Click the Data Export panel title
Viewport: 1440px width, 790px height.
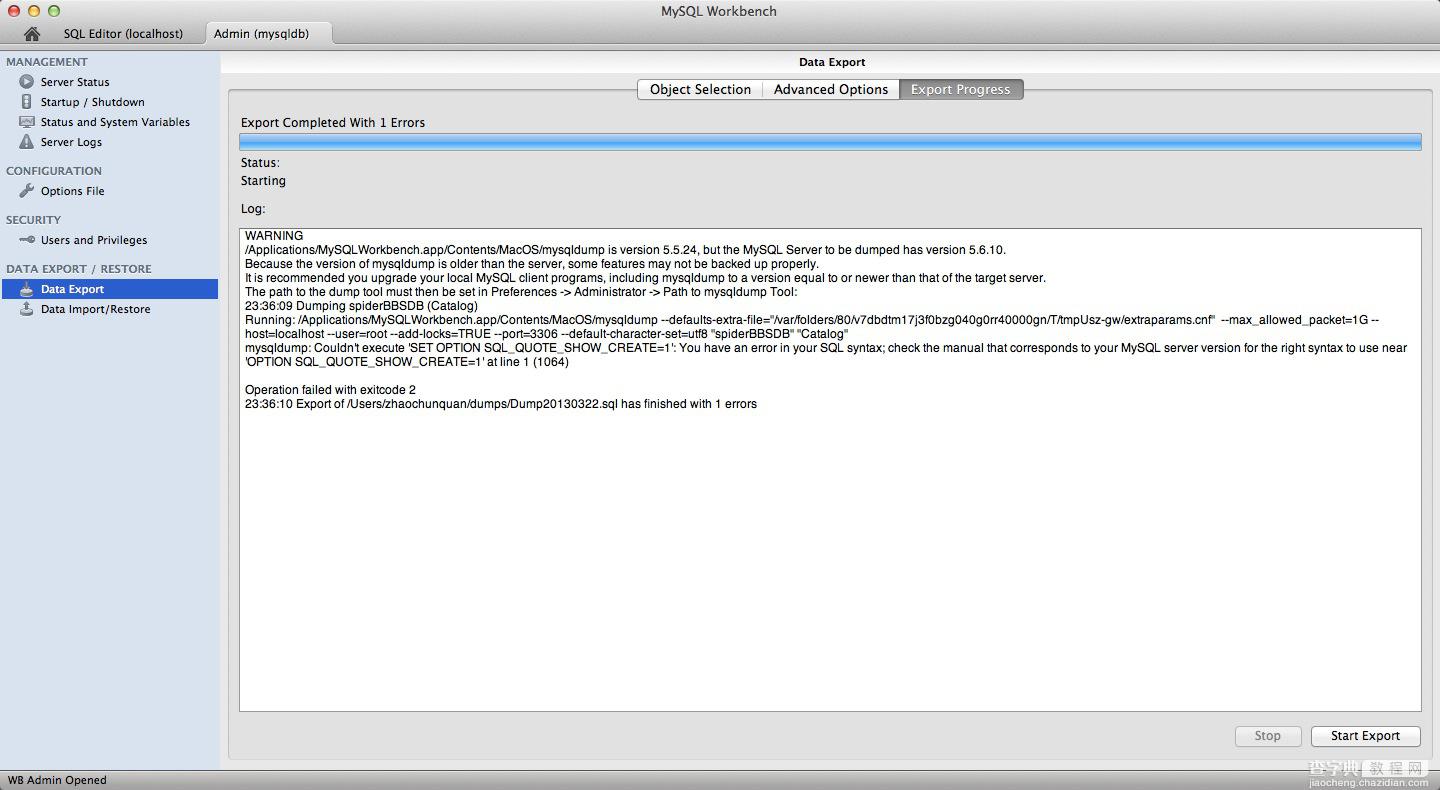(832, 62)
